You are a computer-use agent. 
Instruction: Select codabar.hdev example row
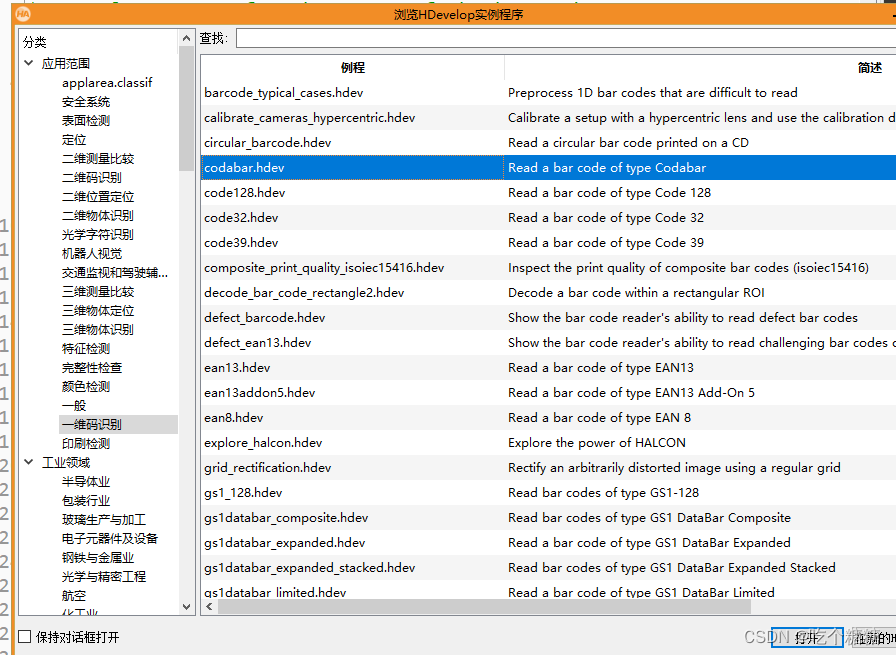pos(548,167)
